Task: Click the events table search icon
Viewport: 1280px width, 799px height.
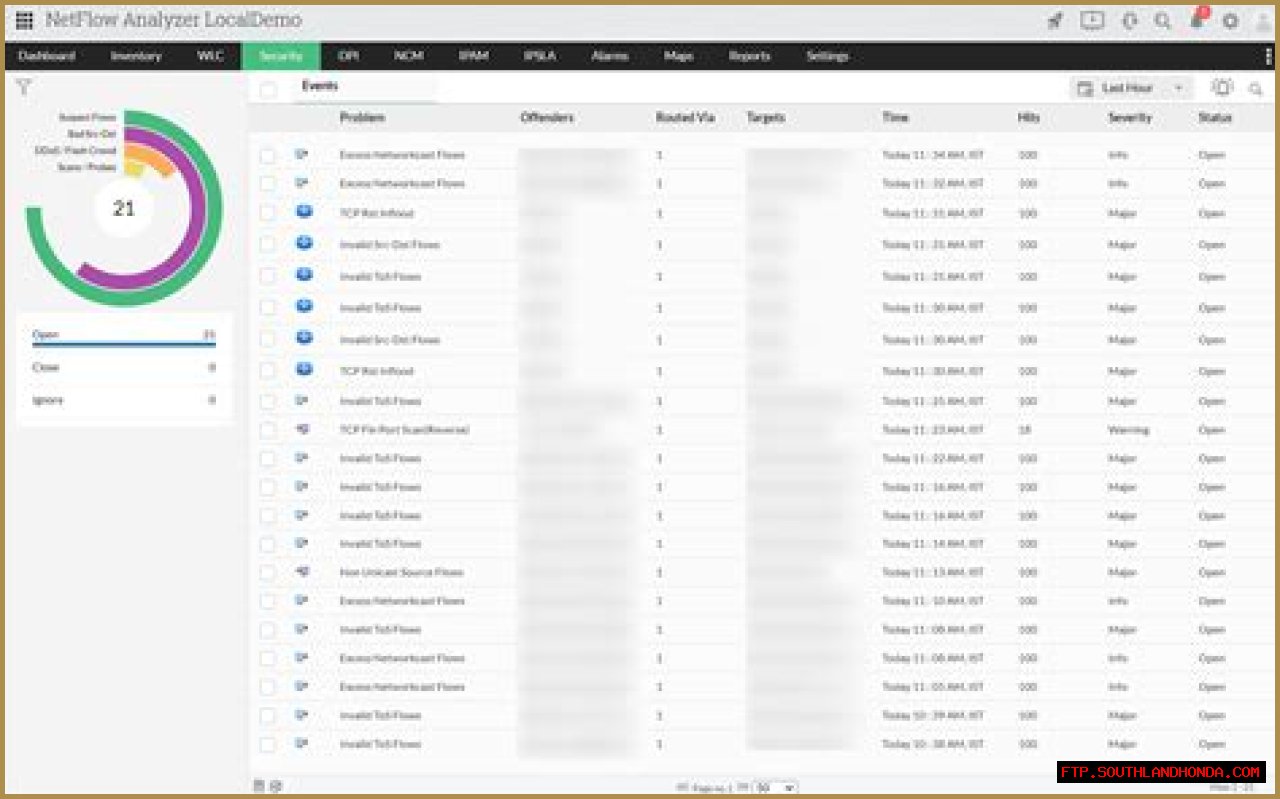Action: [1256, 89]
